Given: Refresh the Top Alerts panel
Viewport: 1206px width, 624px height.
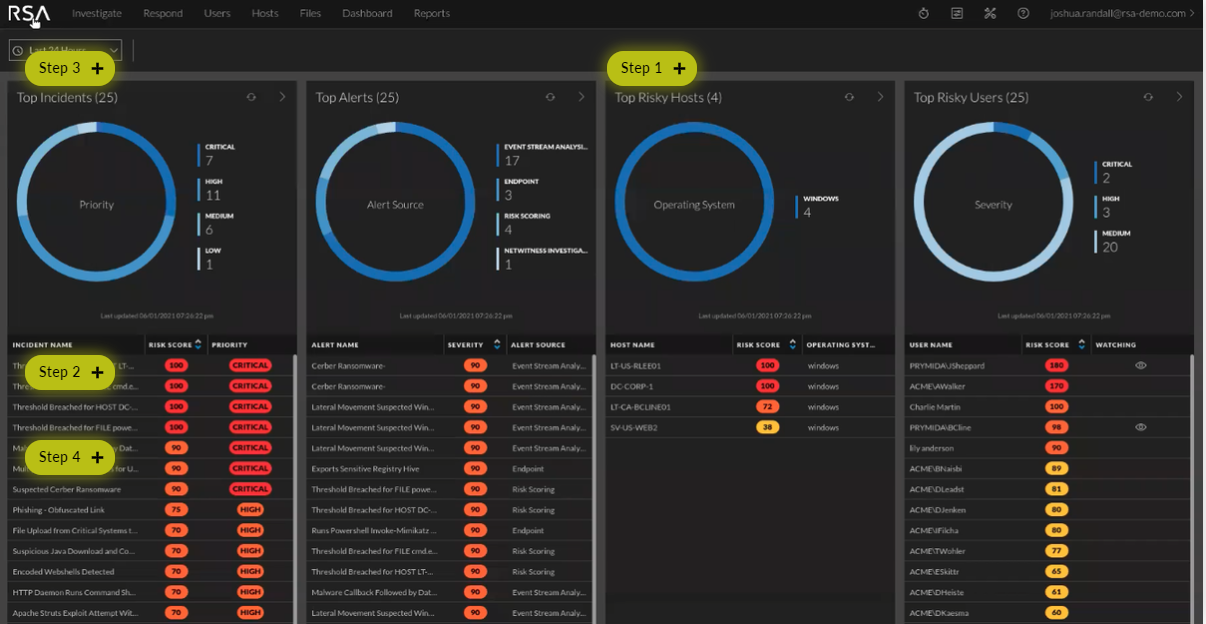Looking at the screenshot, I should pos(549,97).
